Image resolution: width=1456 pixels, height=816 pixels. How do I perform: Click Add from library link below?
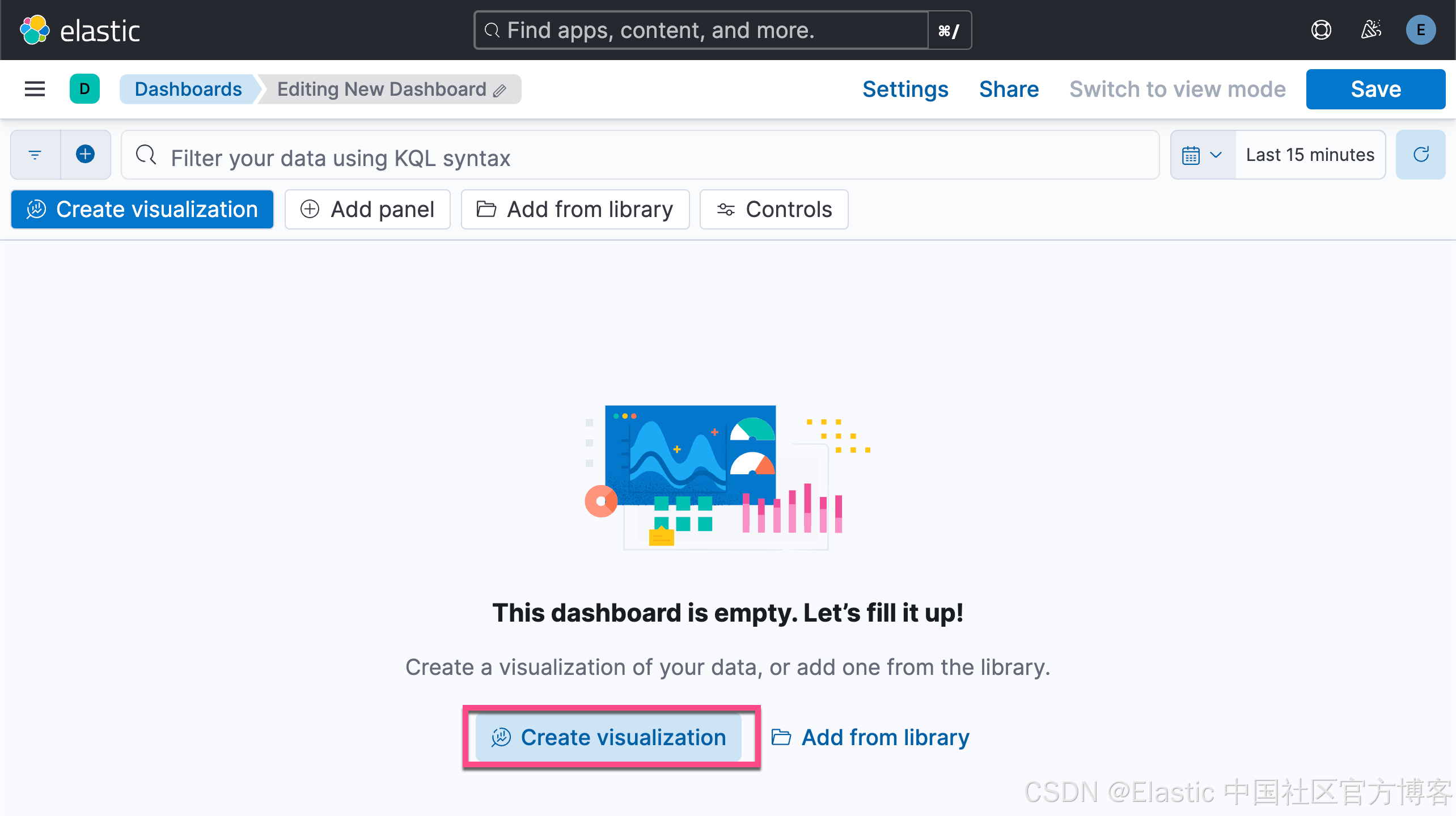[871, 737]
